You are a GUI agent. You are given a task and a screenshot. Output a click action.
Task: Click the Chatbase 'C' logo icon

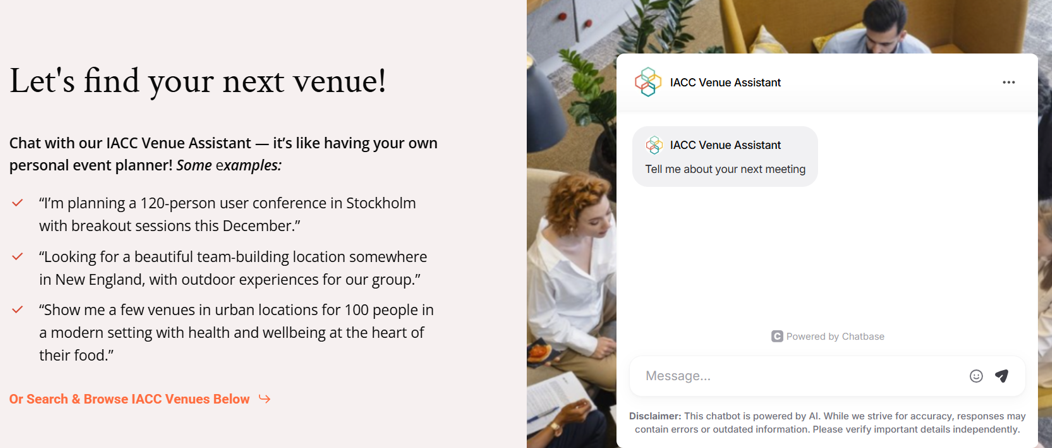click(777, 337)
